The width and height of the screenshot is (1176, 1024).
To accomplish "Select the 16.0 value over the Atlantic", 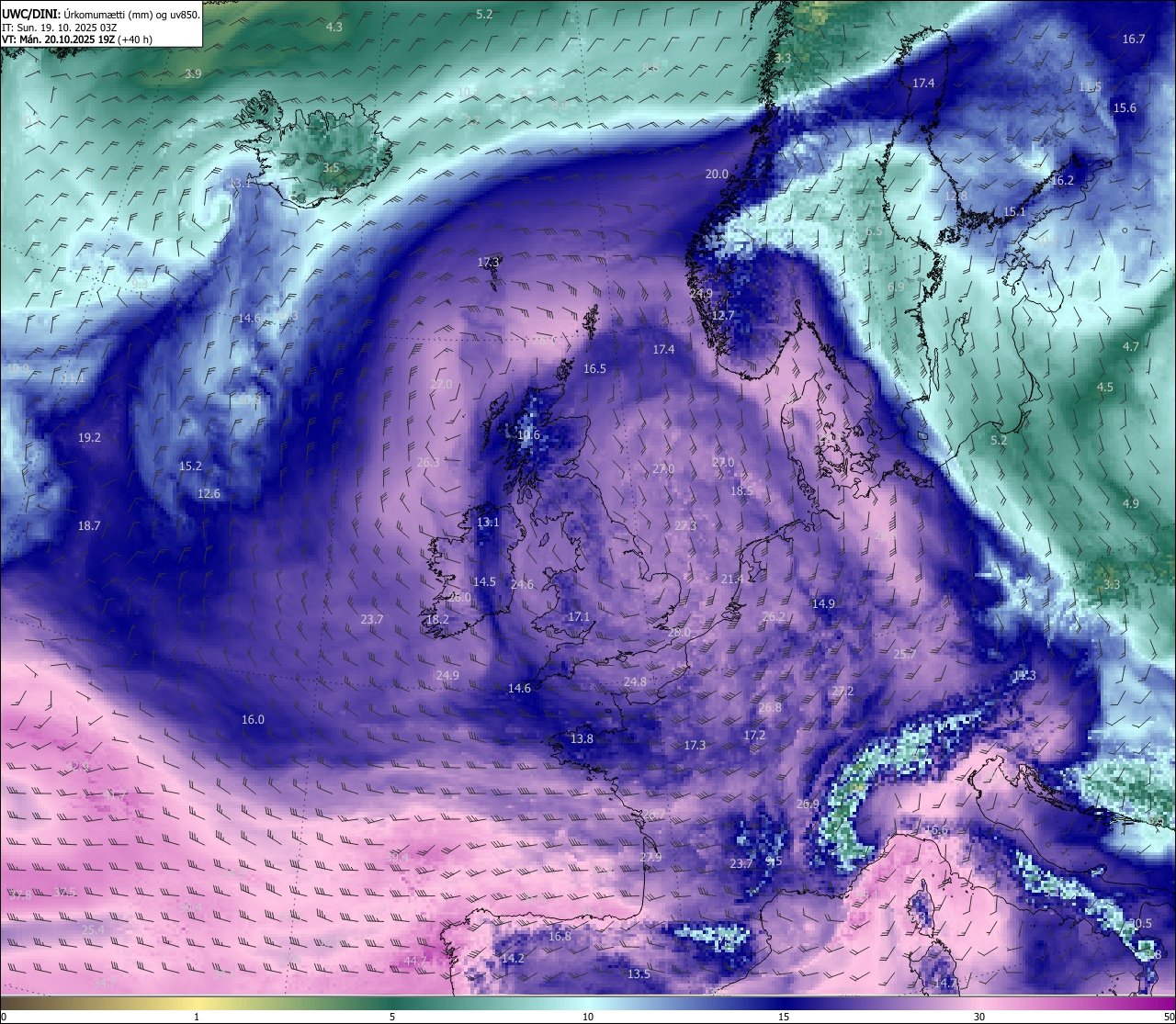I will click(x=253, y=720).
